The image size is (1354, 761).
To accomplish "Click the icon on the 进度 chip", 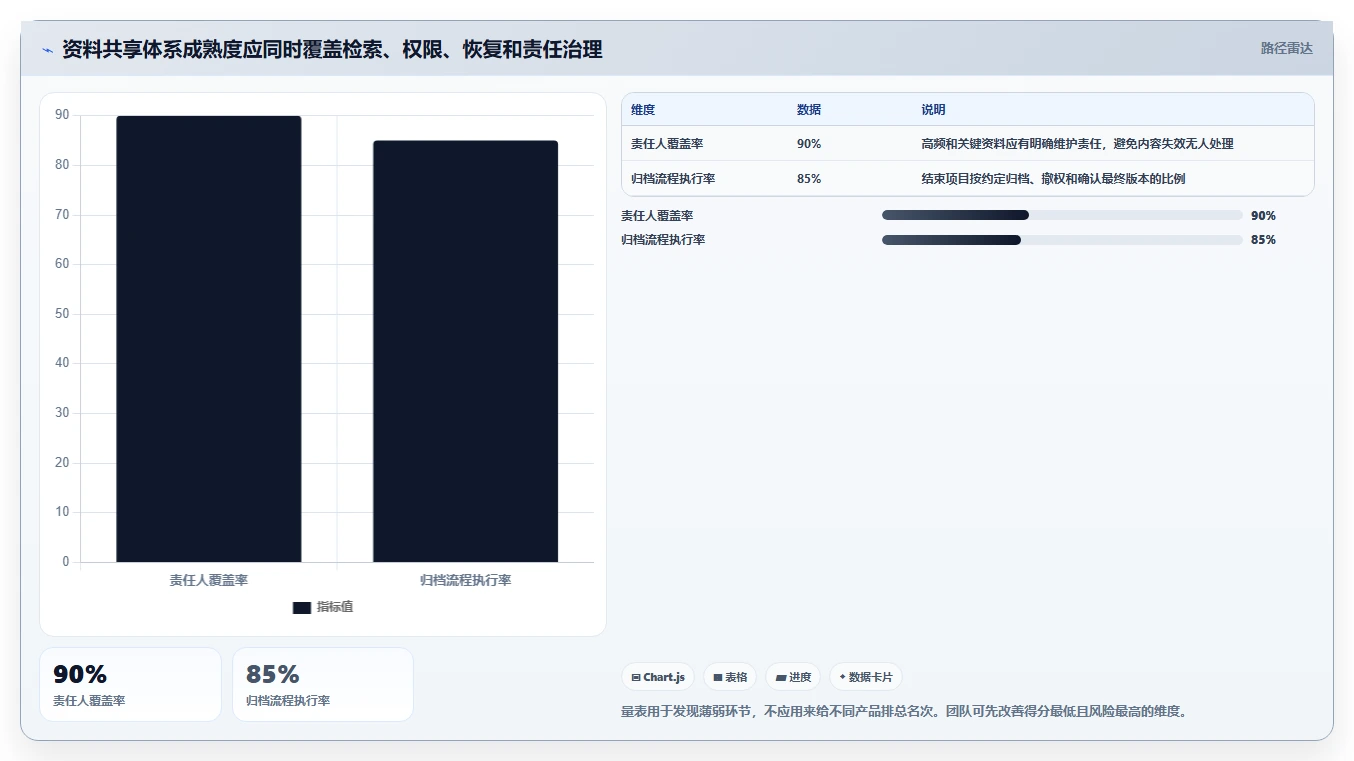I will coord(781,677).
